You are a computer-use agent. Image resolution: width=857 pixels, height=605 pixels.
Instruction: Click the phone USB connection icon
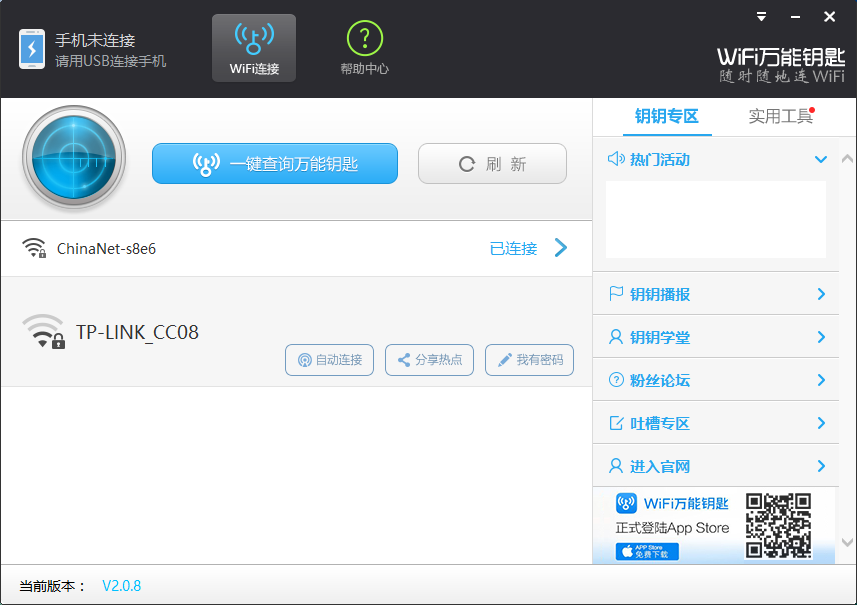[x=32, y=48]
